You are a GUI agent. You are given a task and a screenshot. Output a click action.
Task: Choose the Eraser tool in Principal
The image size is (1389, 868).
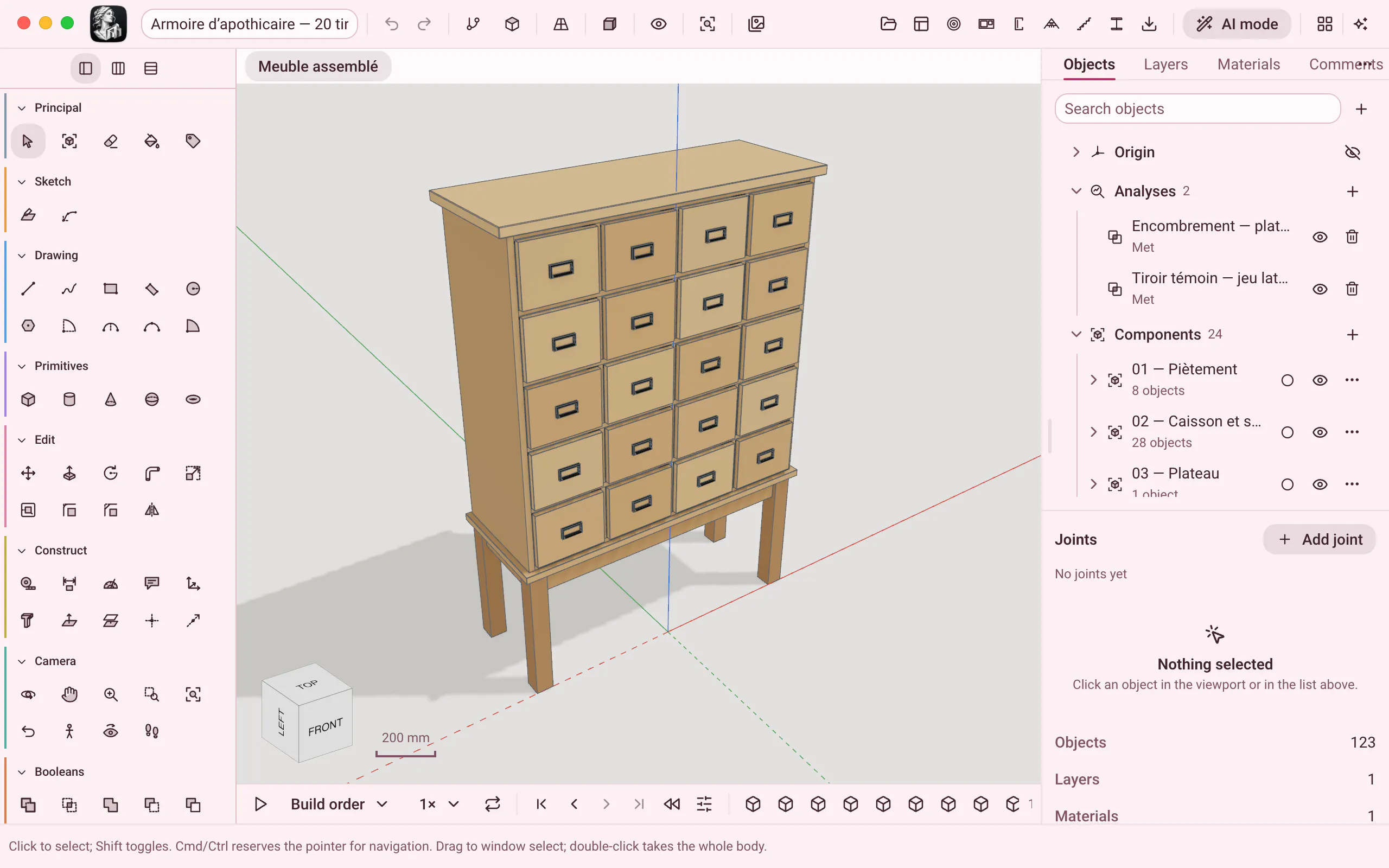(x=110, y=141)
